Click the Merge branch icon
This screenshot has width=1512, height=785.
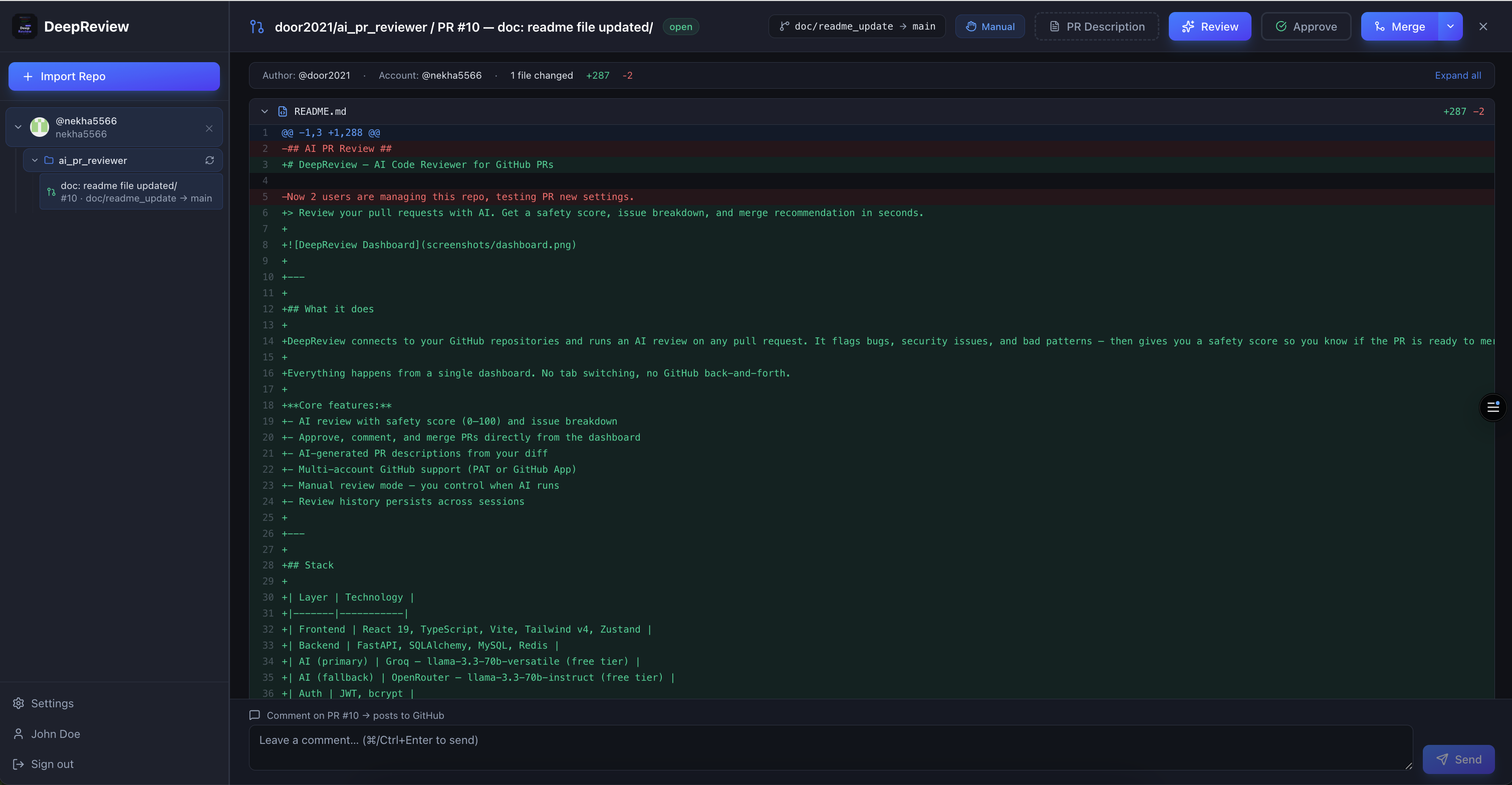pos(1380,27)
